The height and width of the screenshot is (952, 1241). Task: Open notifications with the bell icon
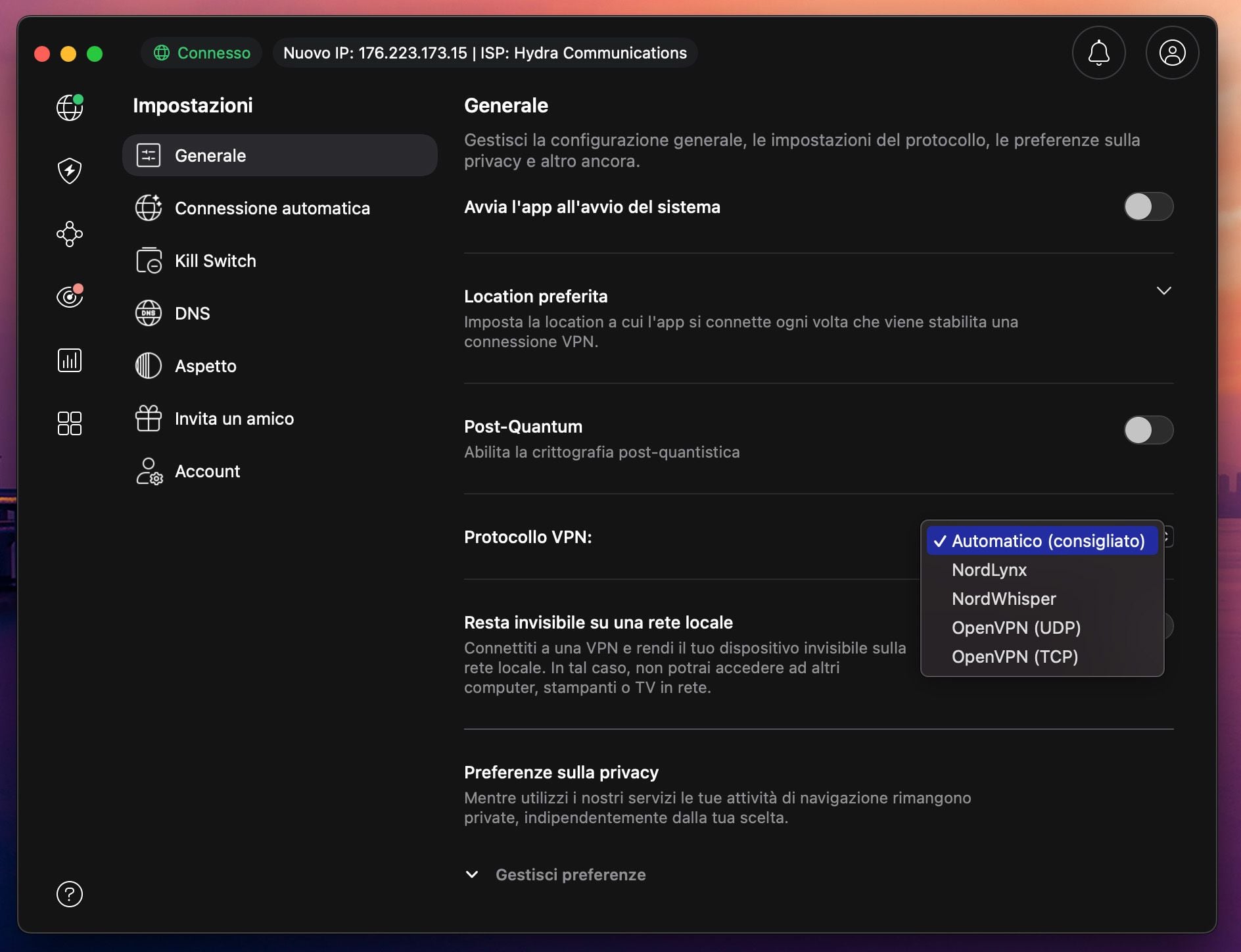click(1098, 53)
